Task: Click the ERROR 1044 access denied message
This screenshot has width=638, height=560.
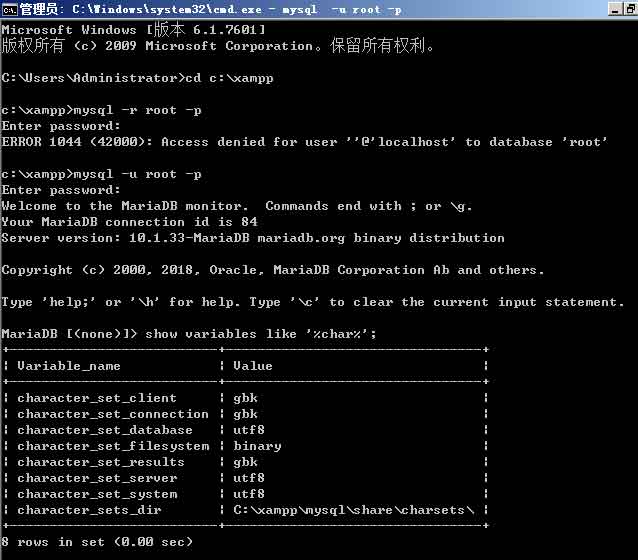Action: 304,142
